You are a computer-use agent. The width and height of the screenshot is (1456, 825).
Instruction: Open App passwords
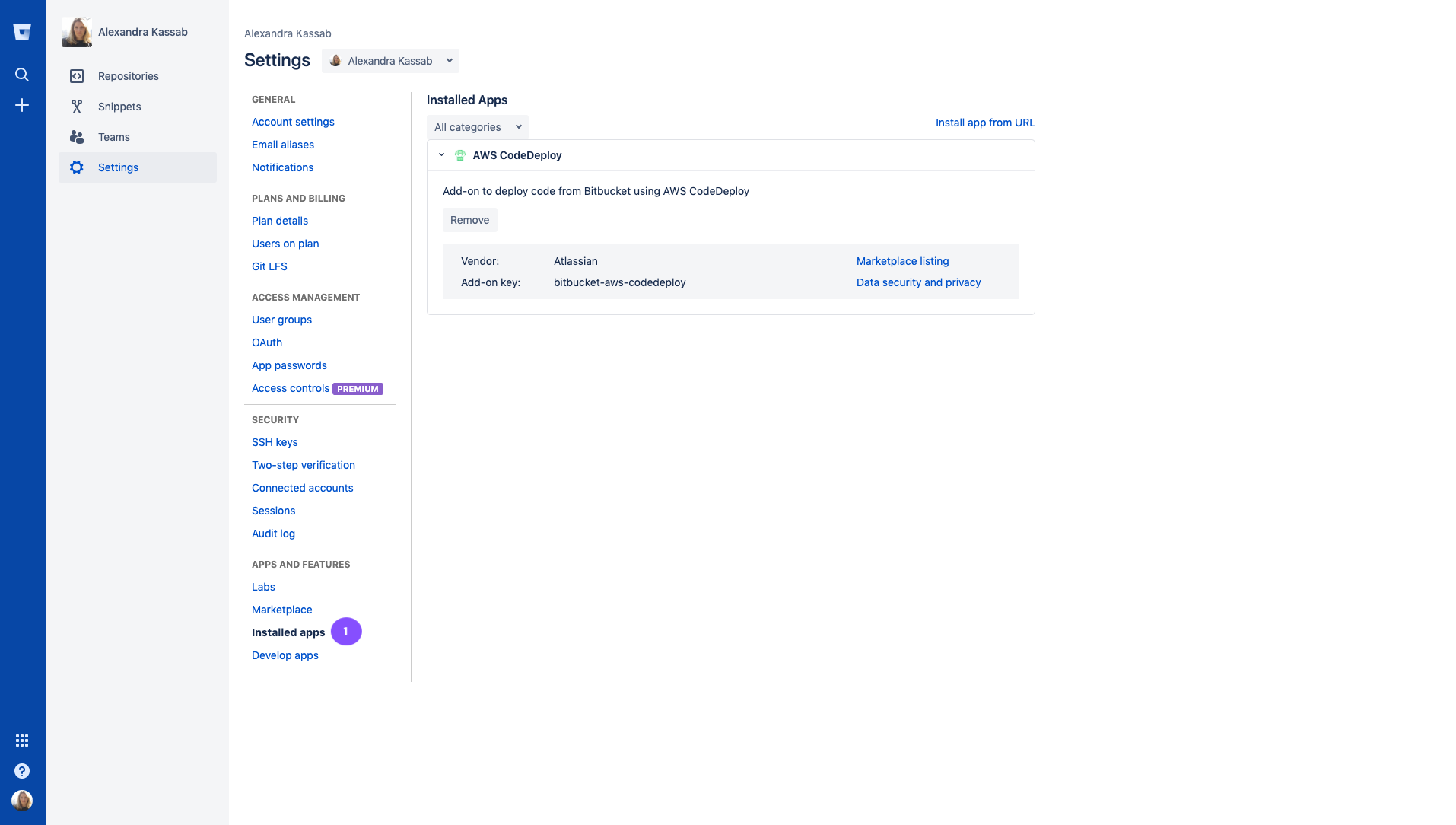click(x=289, y=365)
